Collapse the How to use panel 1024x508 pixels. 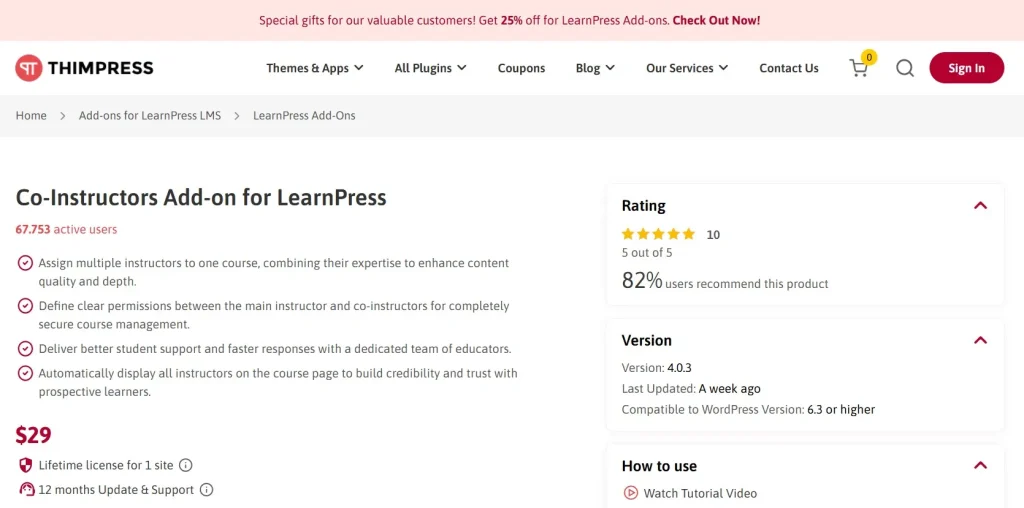coord(980,466)
